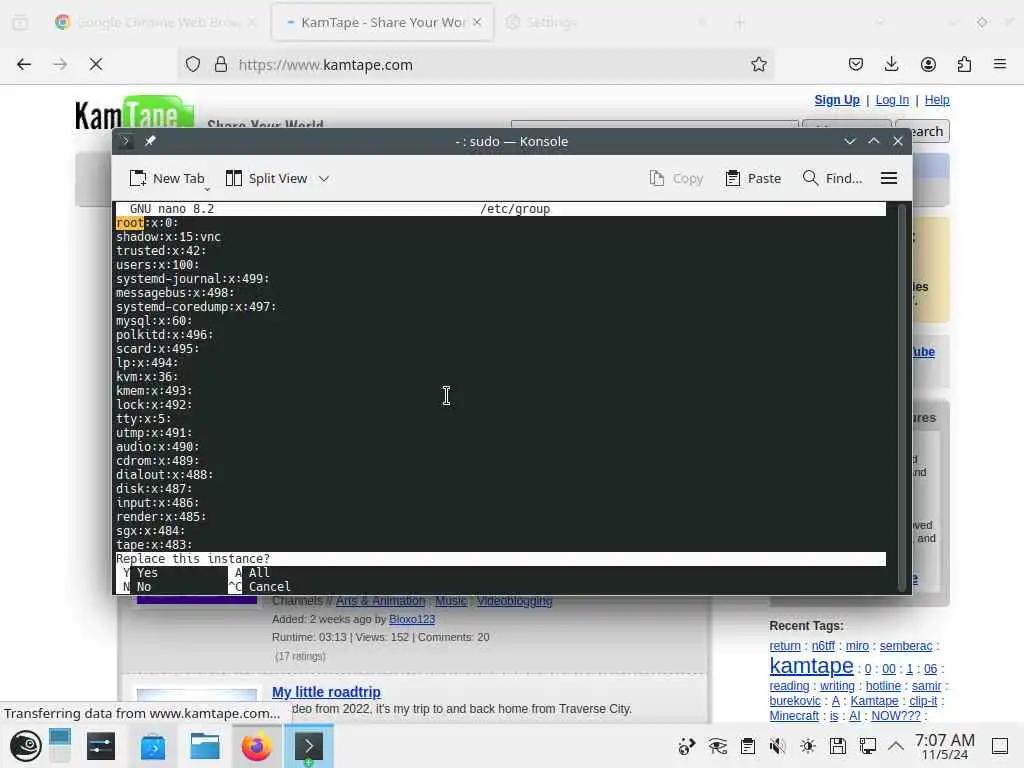Bookmark this page with the star icon
The height and width of the screenshot is (768, 1024).
tap(758, 64)
